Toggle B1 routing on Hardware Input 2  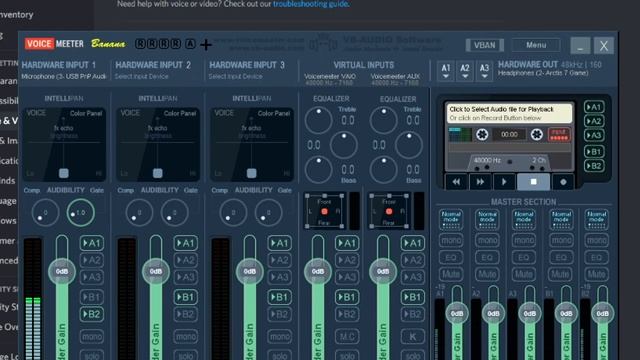click(185, 297)
